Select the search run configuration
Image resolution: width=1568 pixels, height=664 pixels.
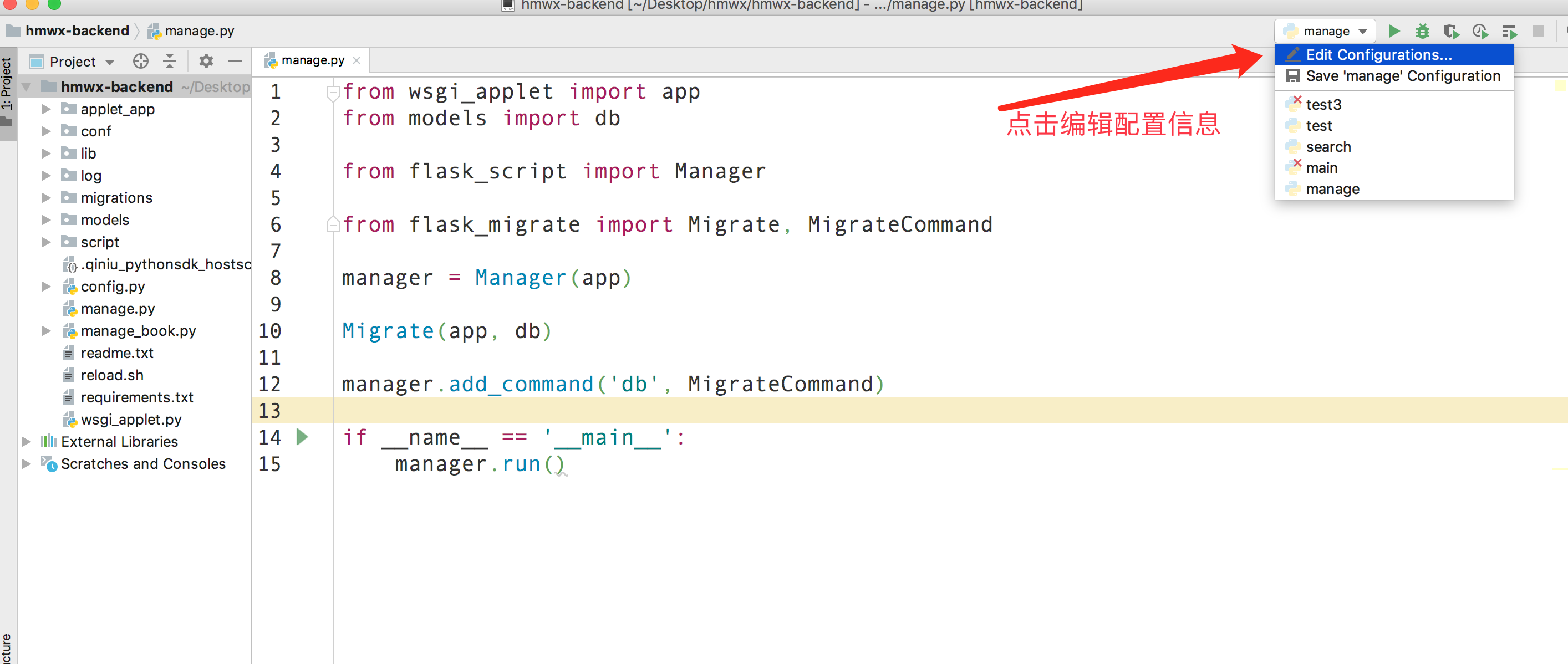(x=1327, y=147)
